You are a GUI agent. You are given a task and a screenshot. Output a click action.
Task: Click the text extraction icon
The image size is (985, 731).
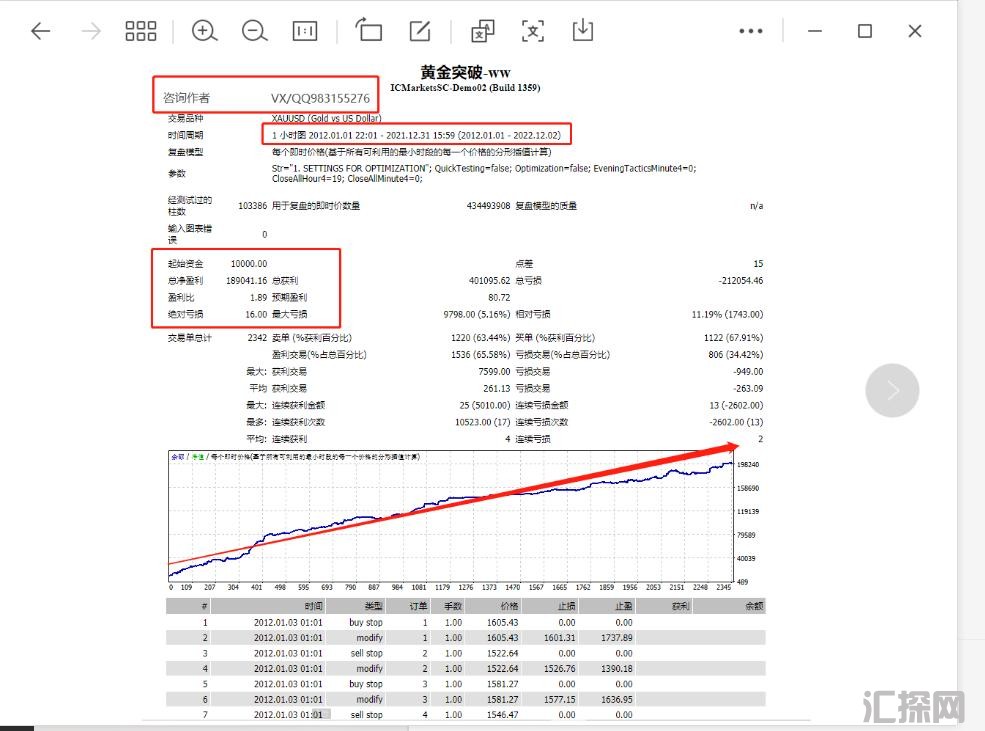483,31
